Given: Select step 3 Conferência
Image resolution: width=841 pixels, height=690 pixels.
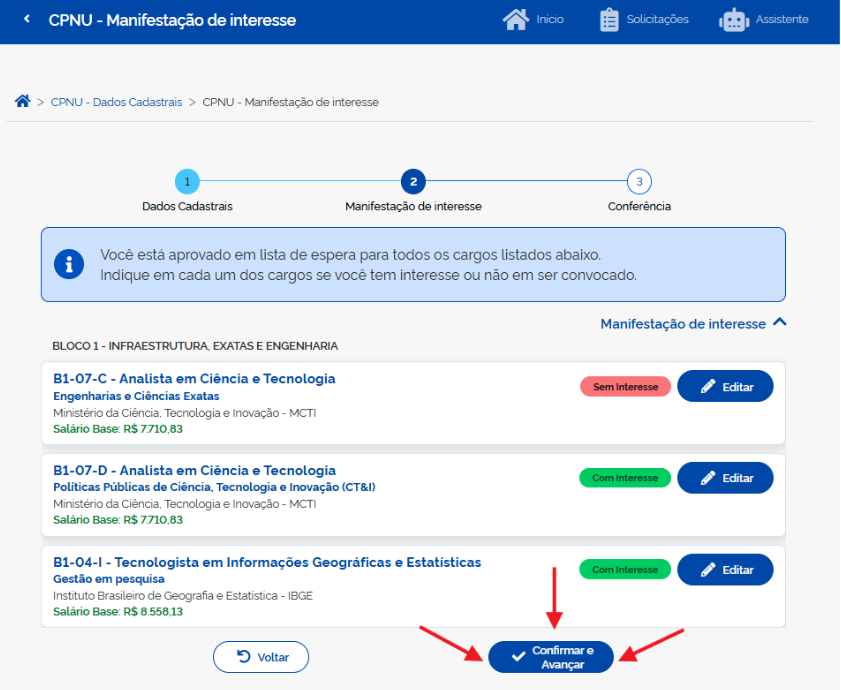Looking at the screenshot, I should pos(639,182).
